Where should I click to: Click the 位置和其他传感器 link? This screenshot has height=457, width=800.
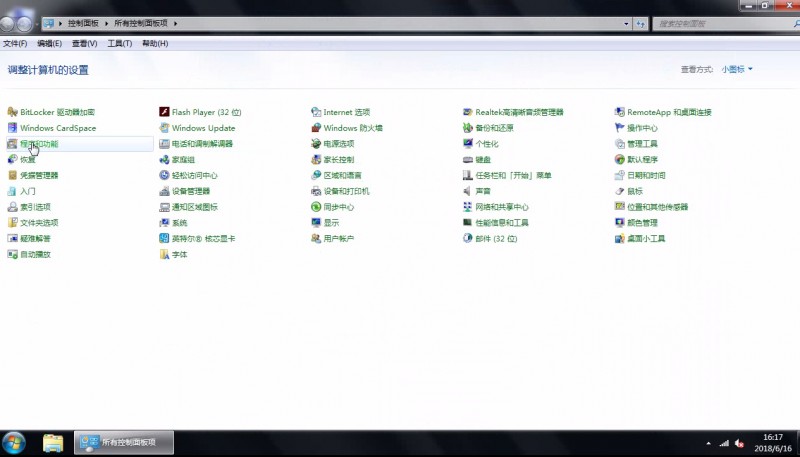click(658, 207)
